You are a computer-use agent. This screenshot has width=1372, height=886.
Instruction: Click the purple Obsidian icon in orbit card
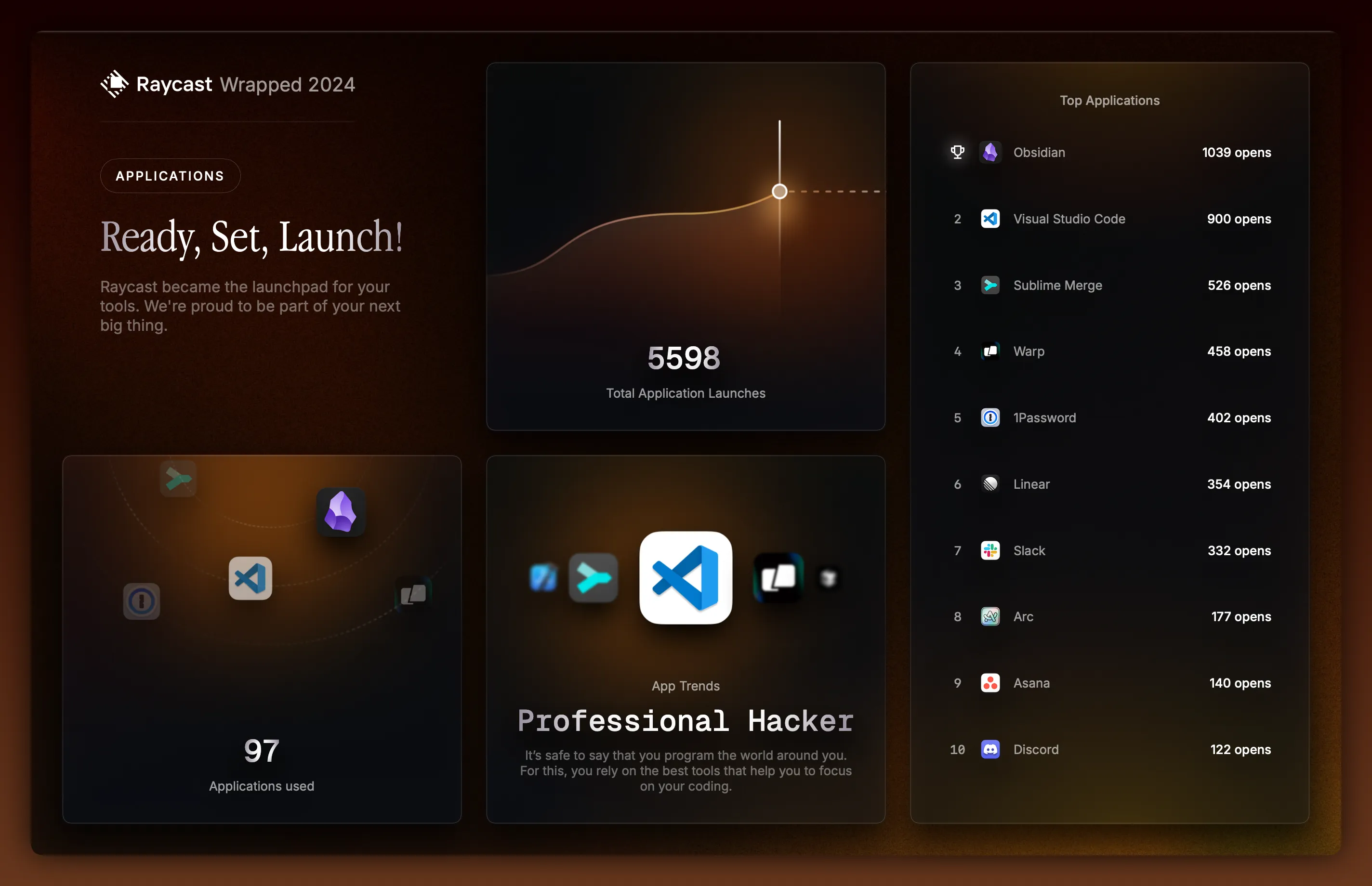tap(341, 511)
